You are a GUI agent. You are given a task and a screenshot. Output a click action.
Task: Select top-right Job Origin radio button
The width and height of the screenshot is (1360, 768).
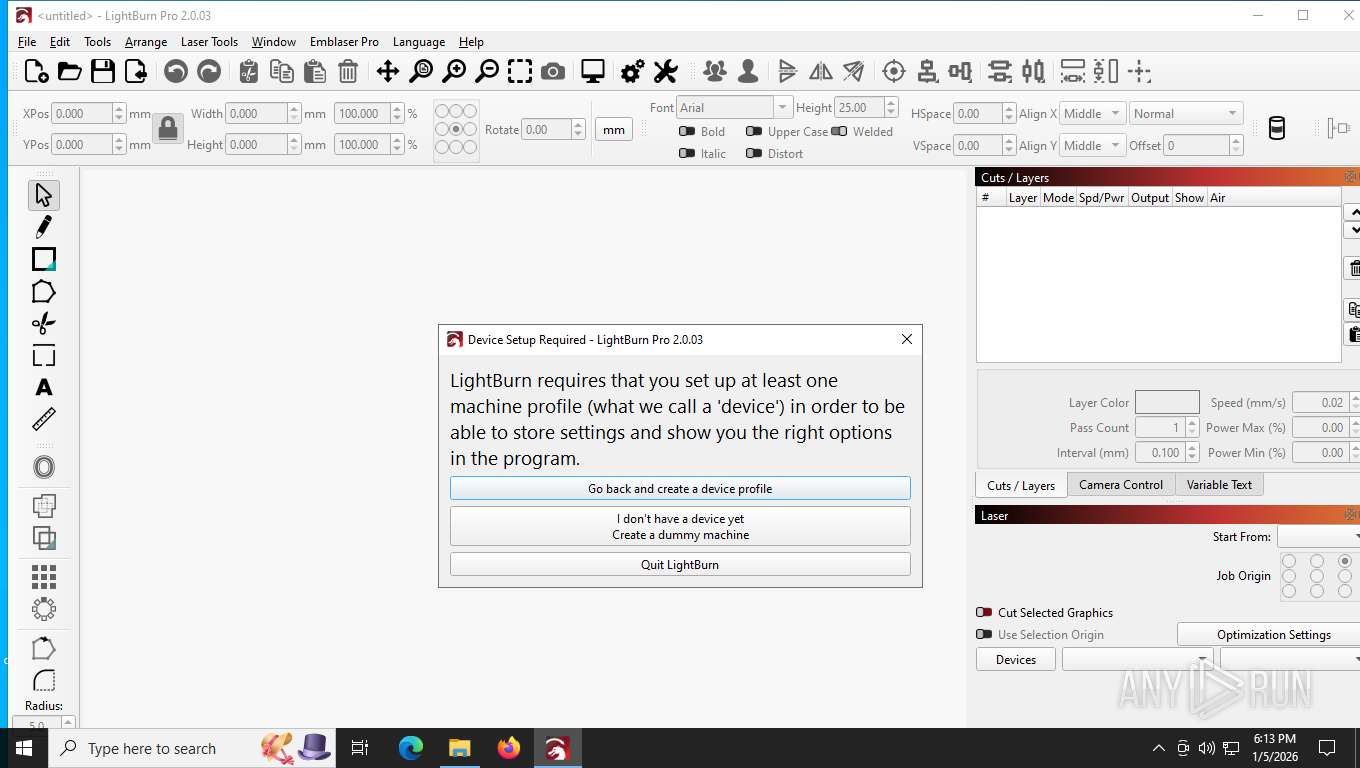click(x=1345, y=561)
